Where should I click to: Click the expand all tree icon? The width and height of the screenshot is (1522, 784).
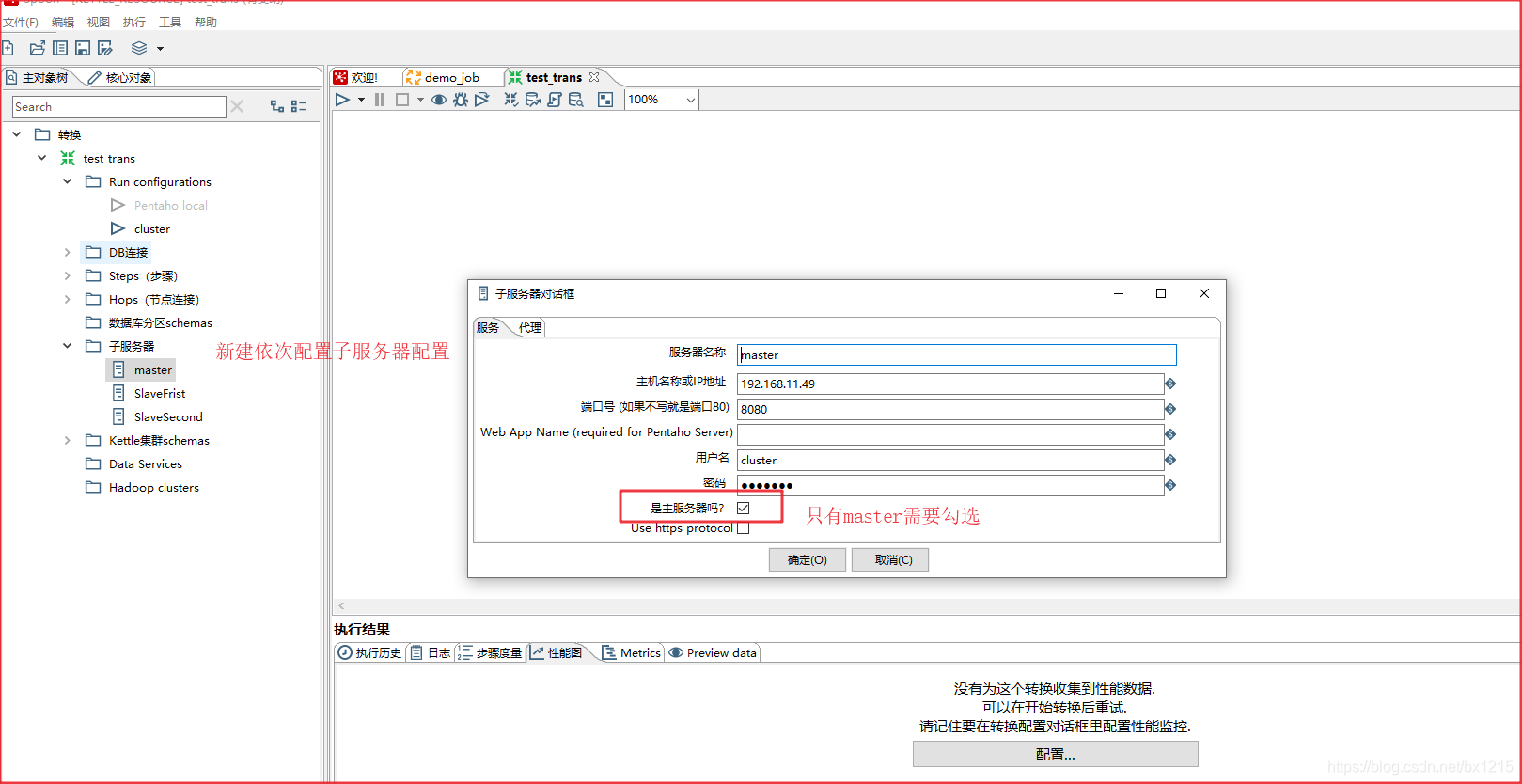[277, 106]
